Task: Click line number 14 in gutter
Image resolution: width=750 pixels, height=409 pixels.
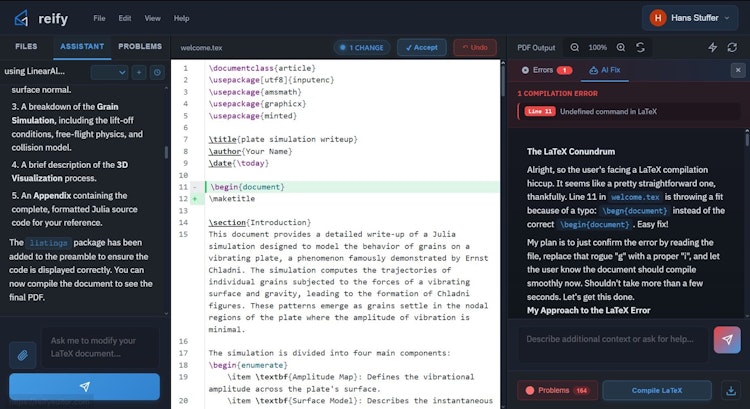Action: point(183,222)
